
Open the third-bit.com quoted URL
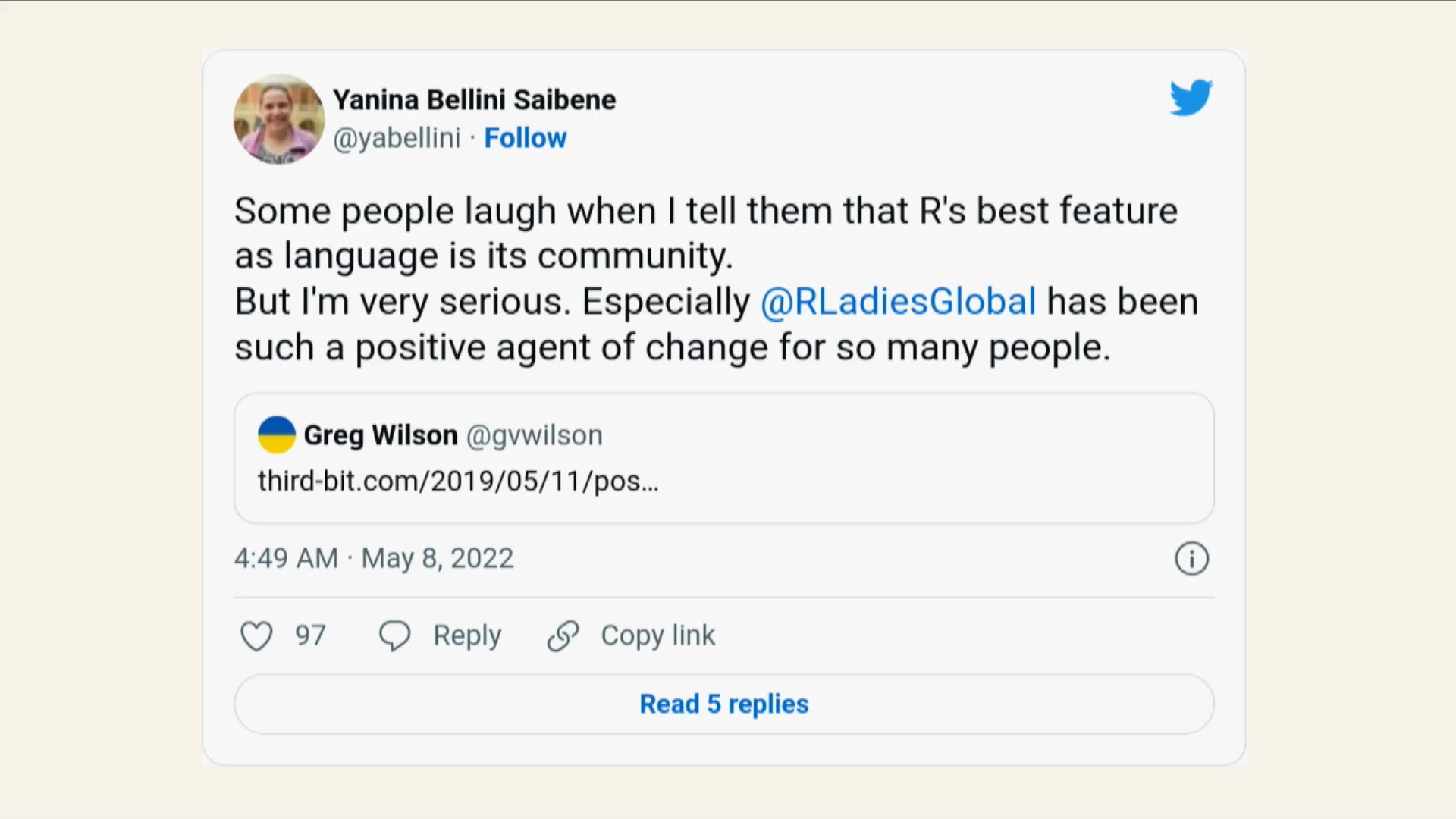458,482
